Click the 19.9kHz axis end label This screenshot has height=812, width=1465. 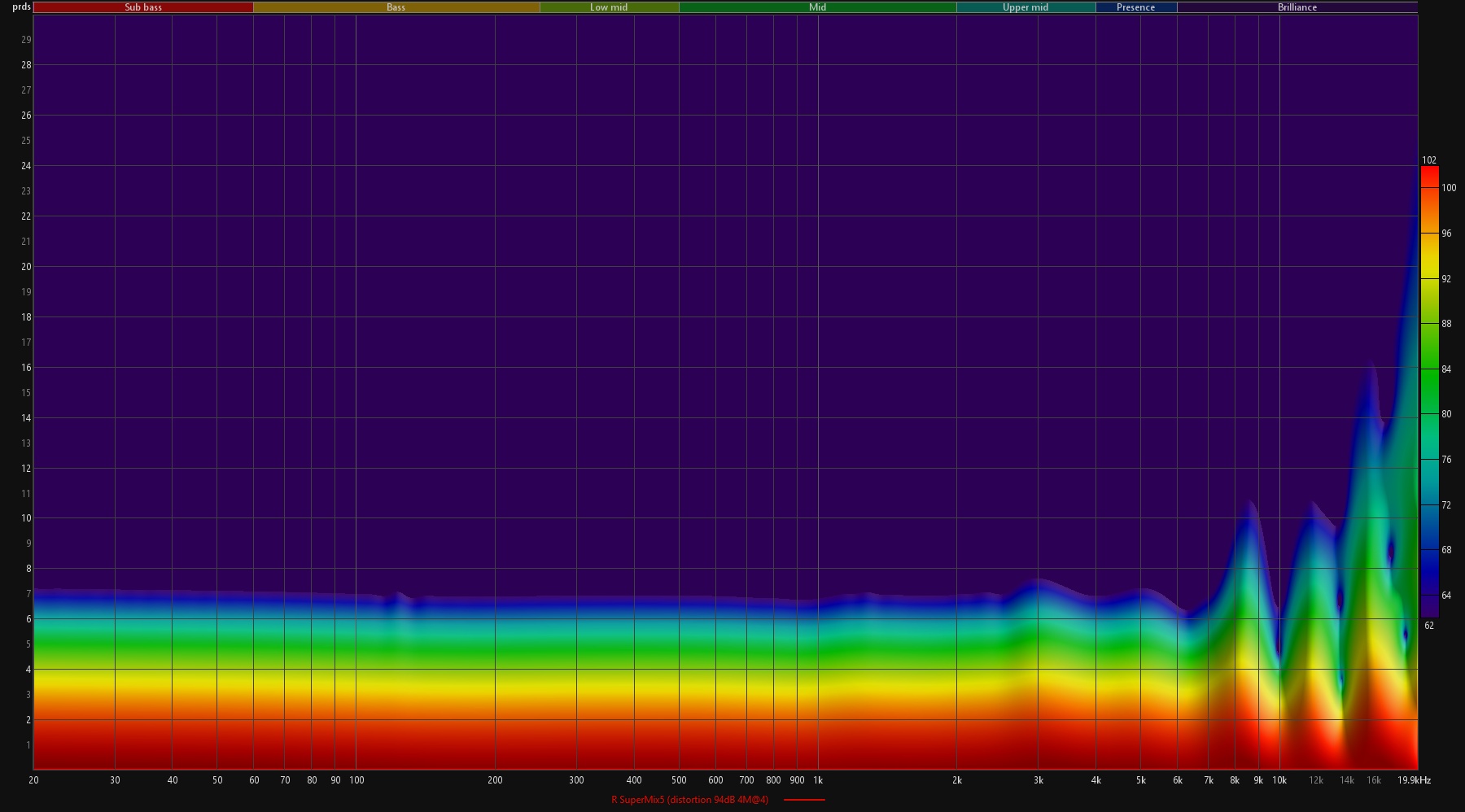coord(1414,780)
